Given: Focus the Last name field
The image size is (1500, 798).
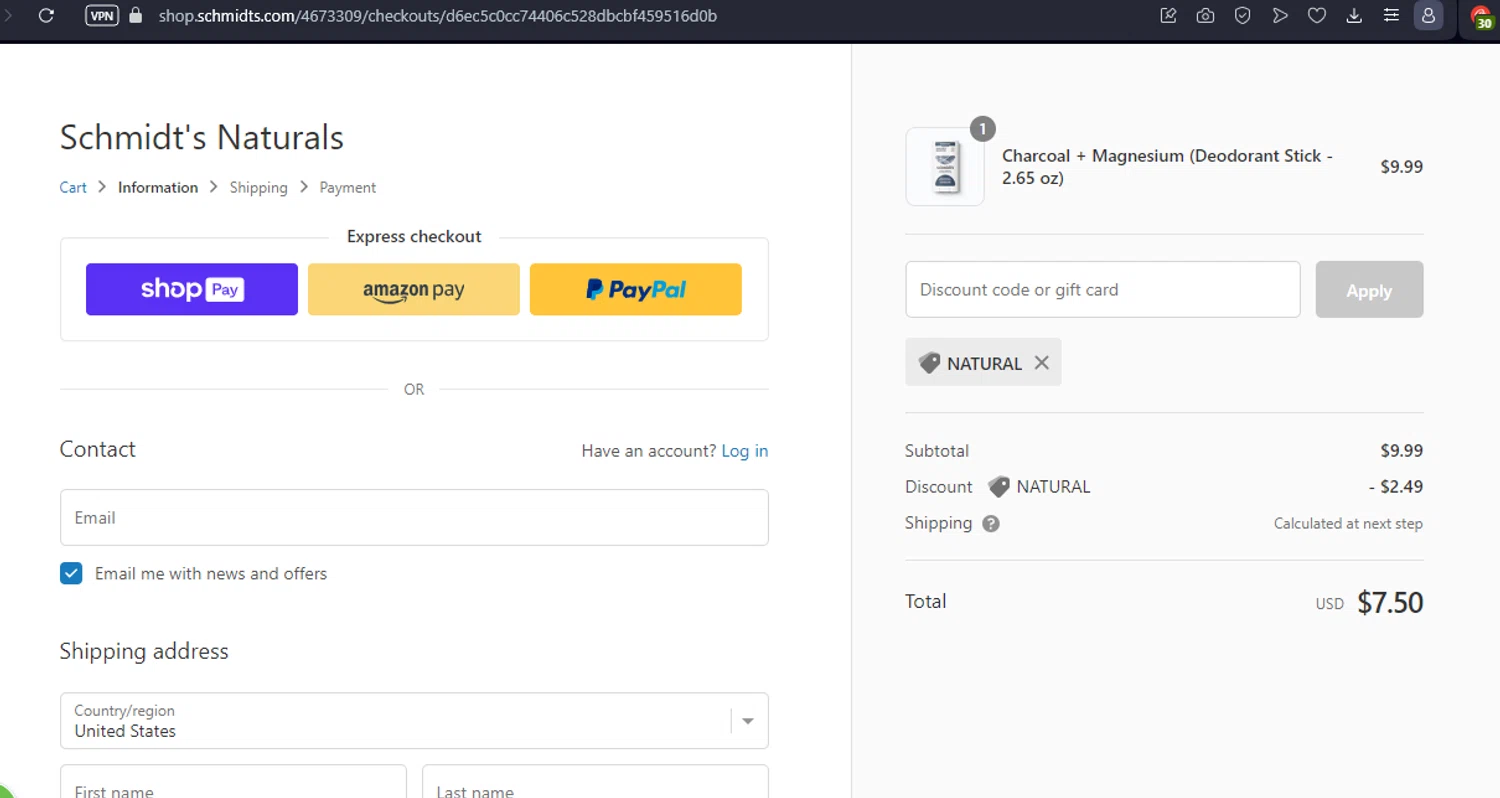Looking at the screenshot, I should 595,781.
